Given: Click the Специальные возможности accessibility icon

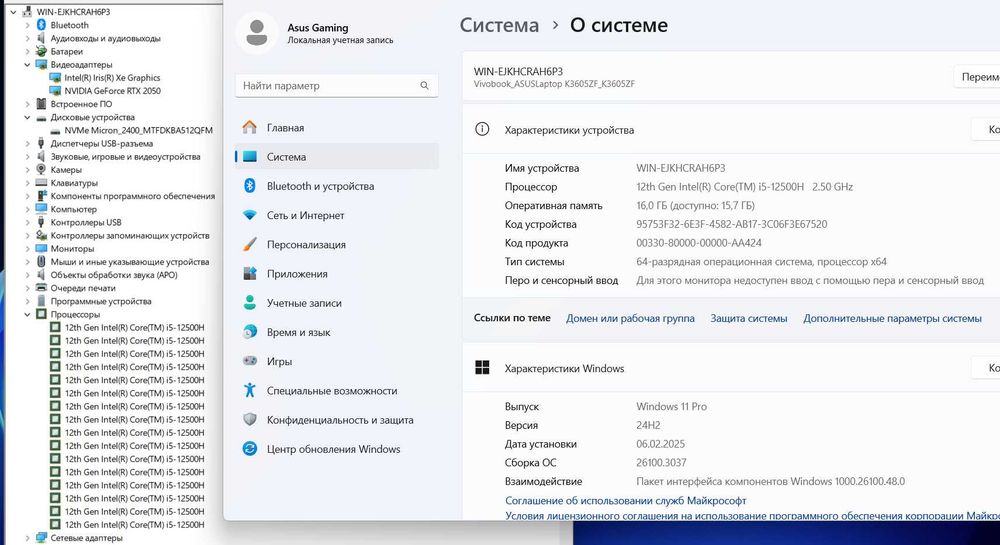Looking at the screenshot, I should 250,390.
